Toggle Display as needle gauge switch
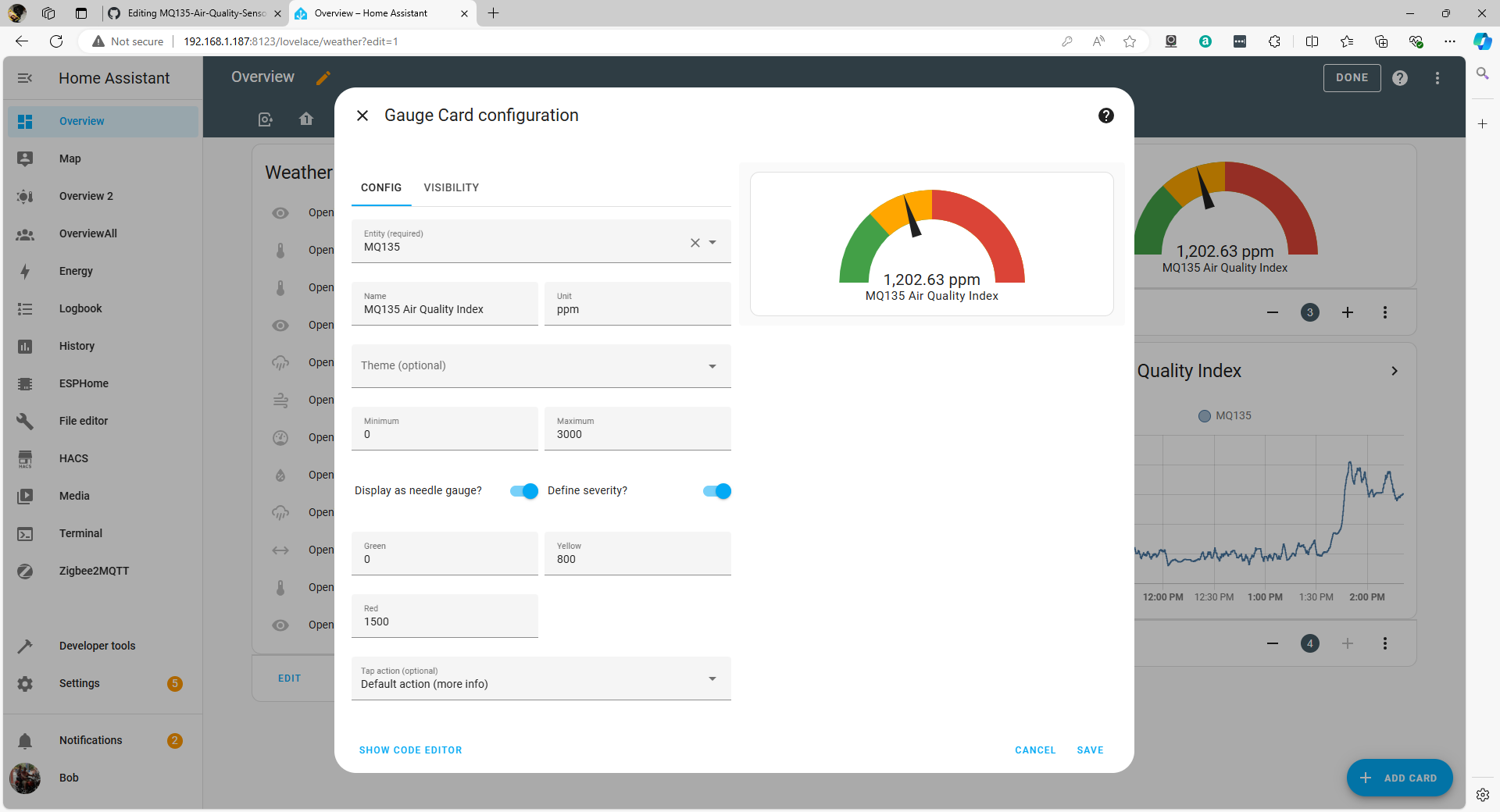This screenshot has width=1500, height=812. 524,491
